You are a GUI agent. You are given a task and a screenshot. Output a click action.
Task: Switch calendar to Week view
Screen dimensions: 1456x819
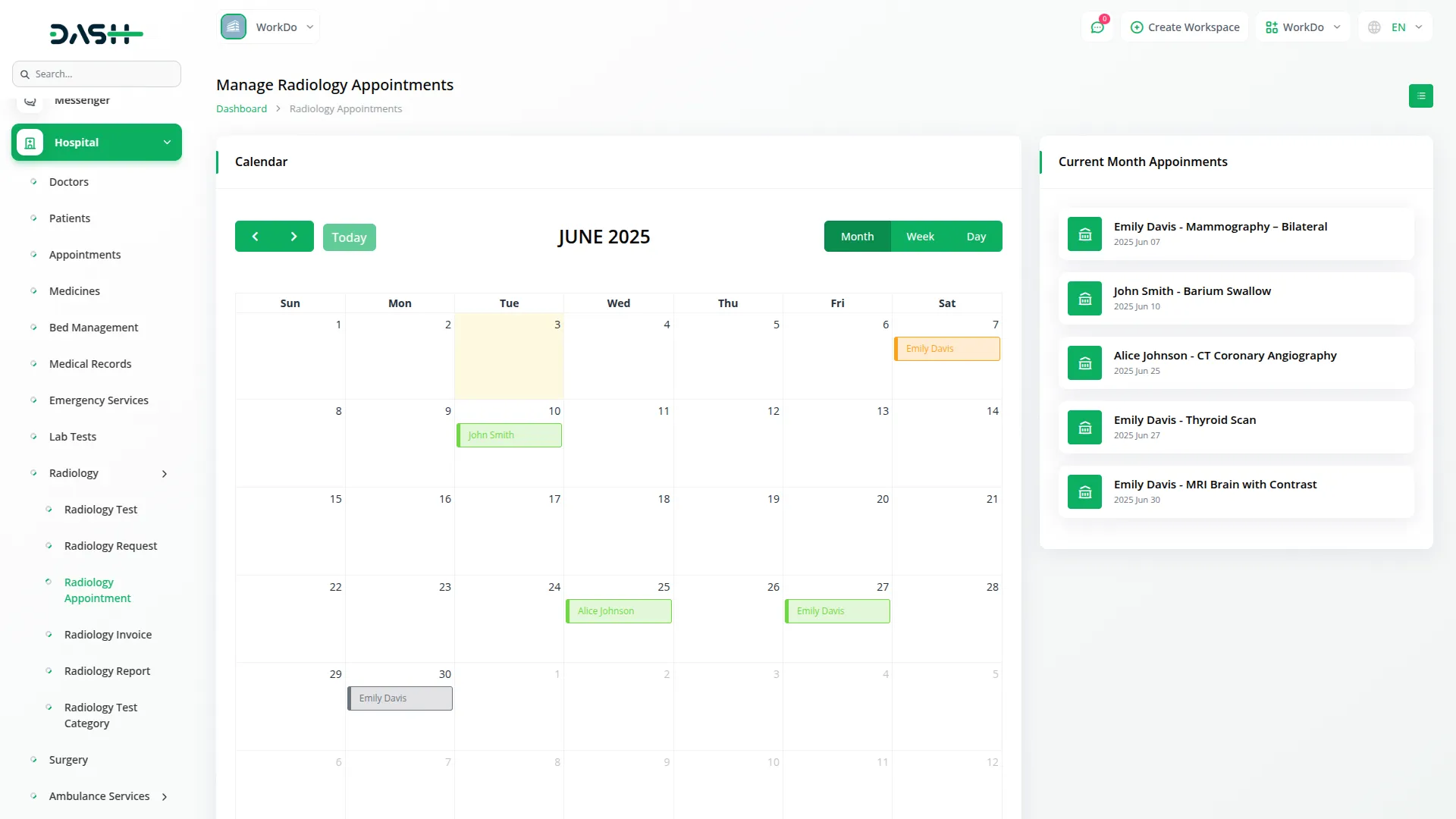[920, 237]
